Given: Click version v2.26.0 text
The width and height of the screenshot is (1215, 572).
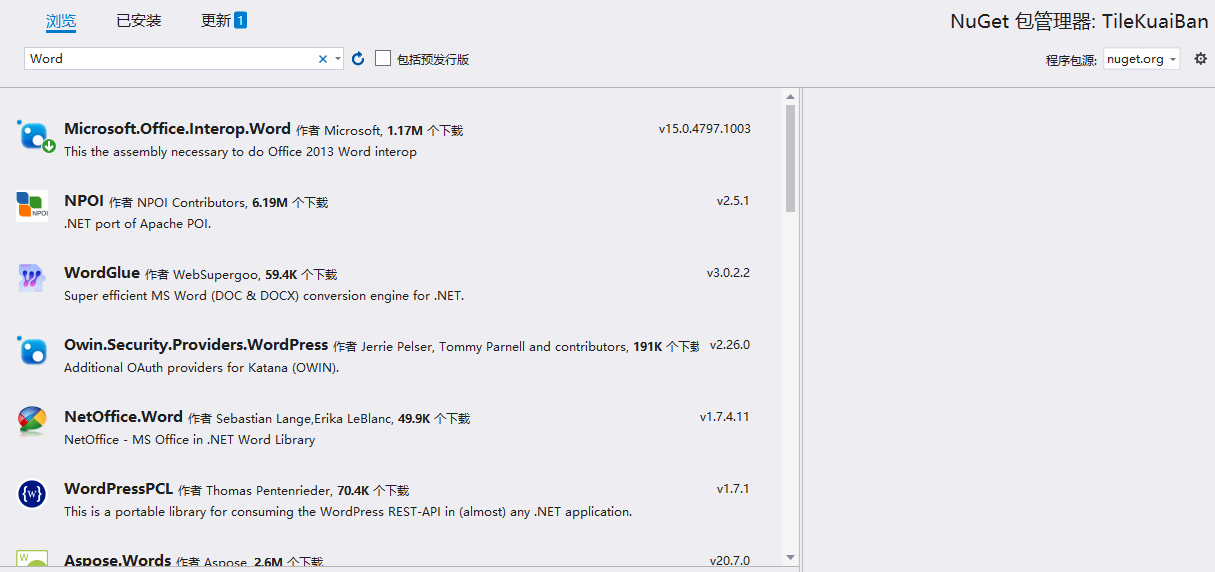Looking at the screenshot, I should (x=730, y=345).
